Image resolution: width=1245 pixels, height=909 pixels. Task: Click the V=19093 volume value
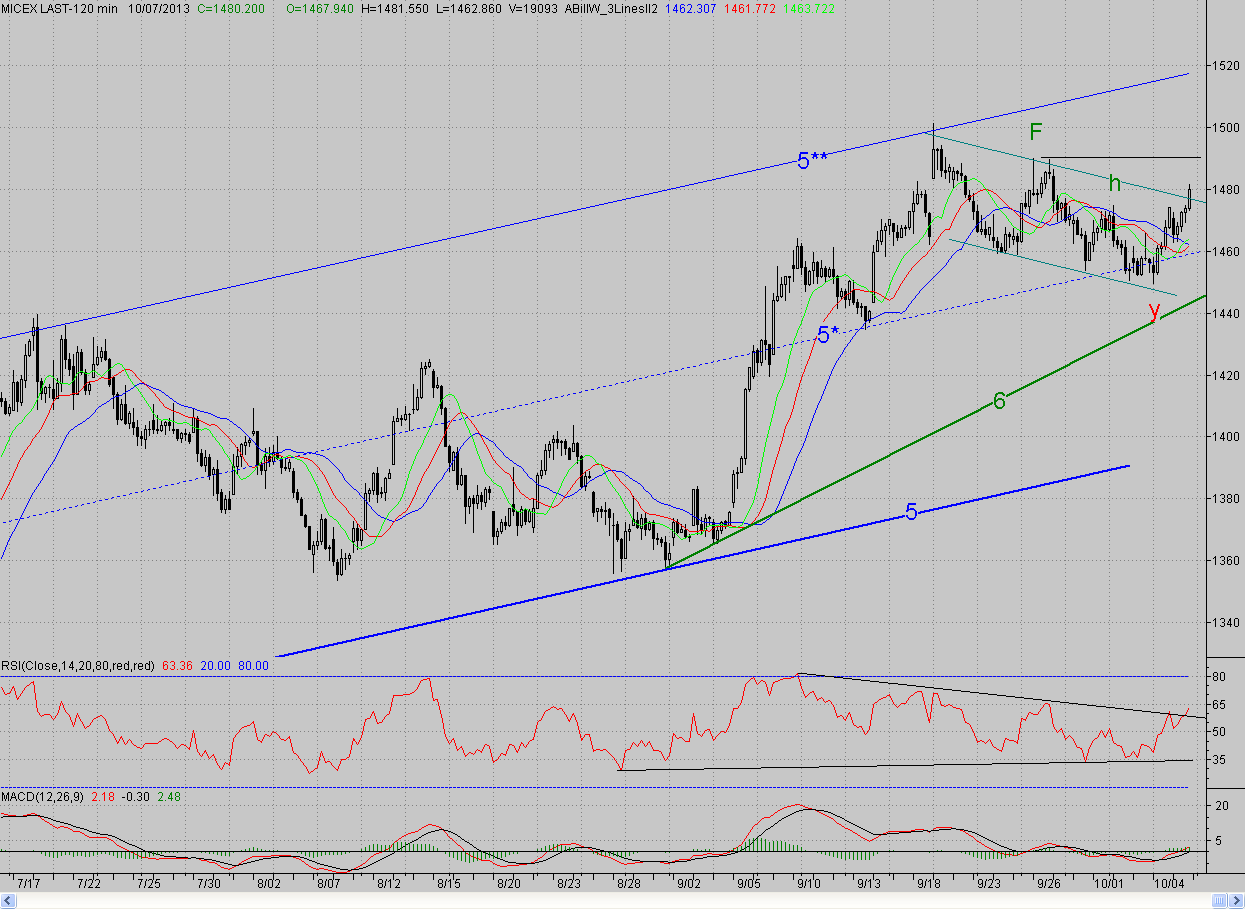coord(532,8)
